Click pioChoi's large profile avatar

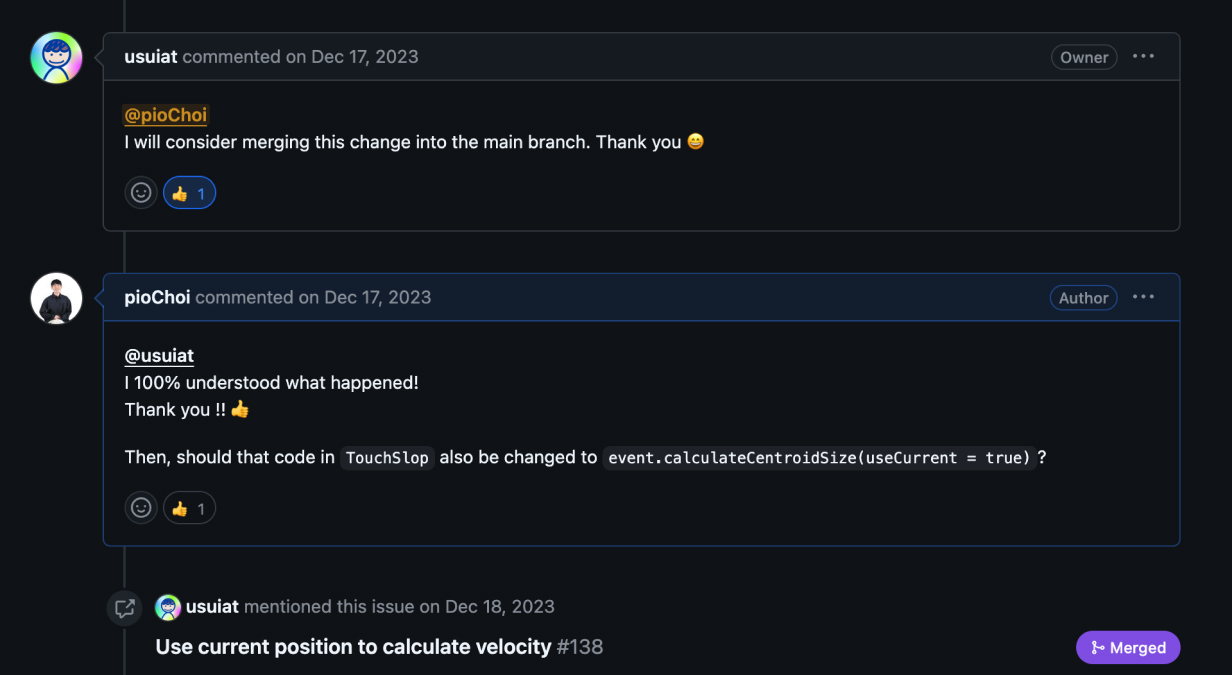pyautogui.click(x=56, y=298)
